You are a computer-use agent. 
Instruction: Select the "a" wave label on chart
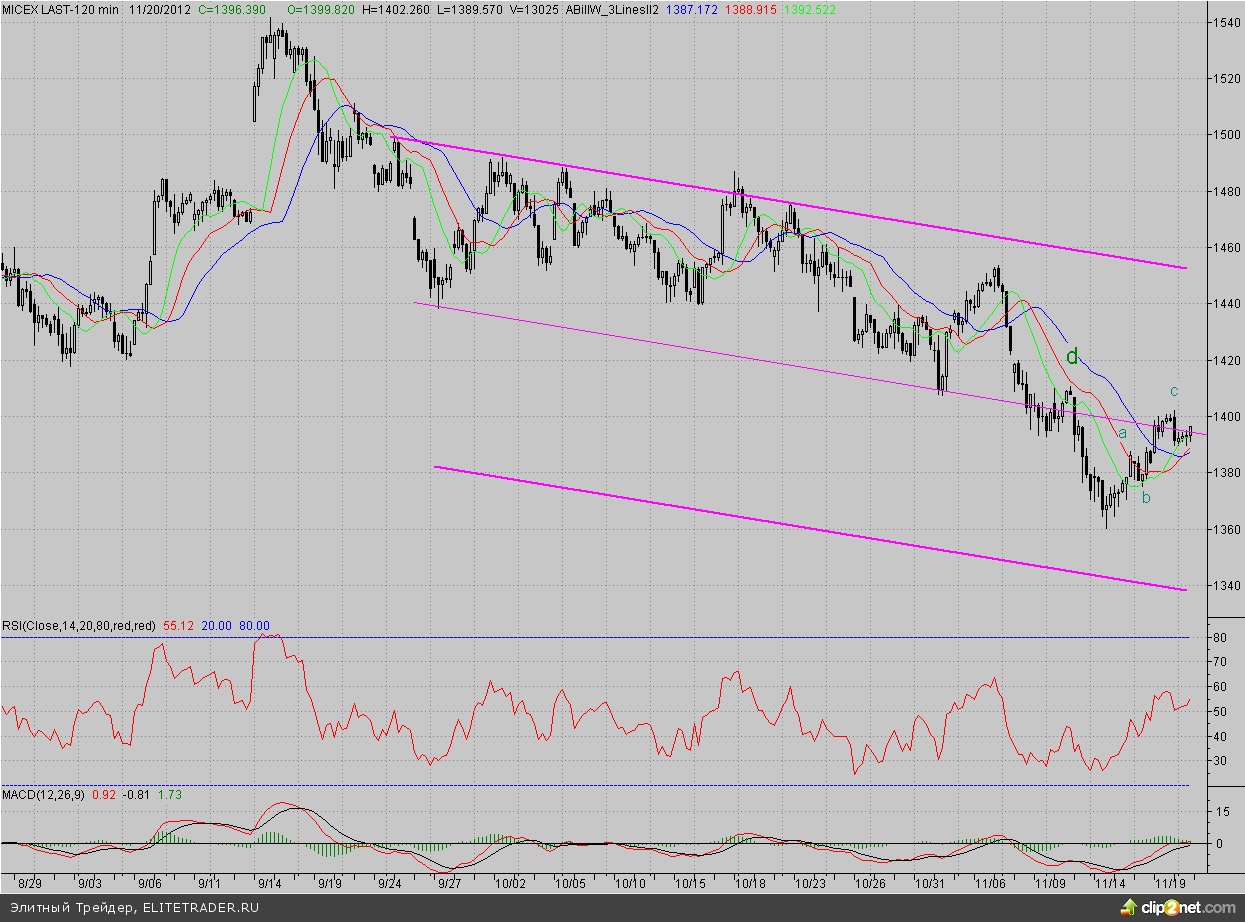pyautogui.click(x=1122, y=433)
